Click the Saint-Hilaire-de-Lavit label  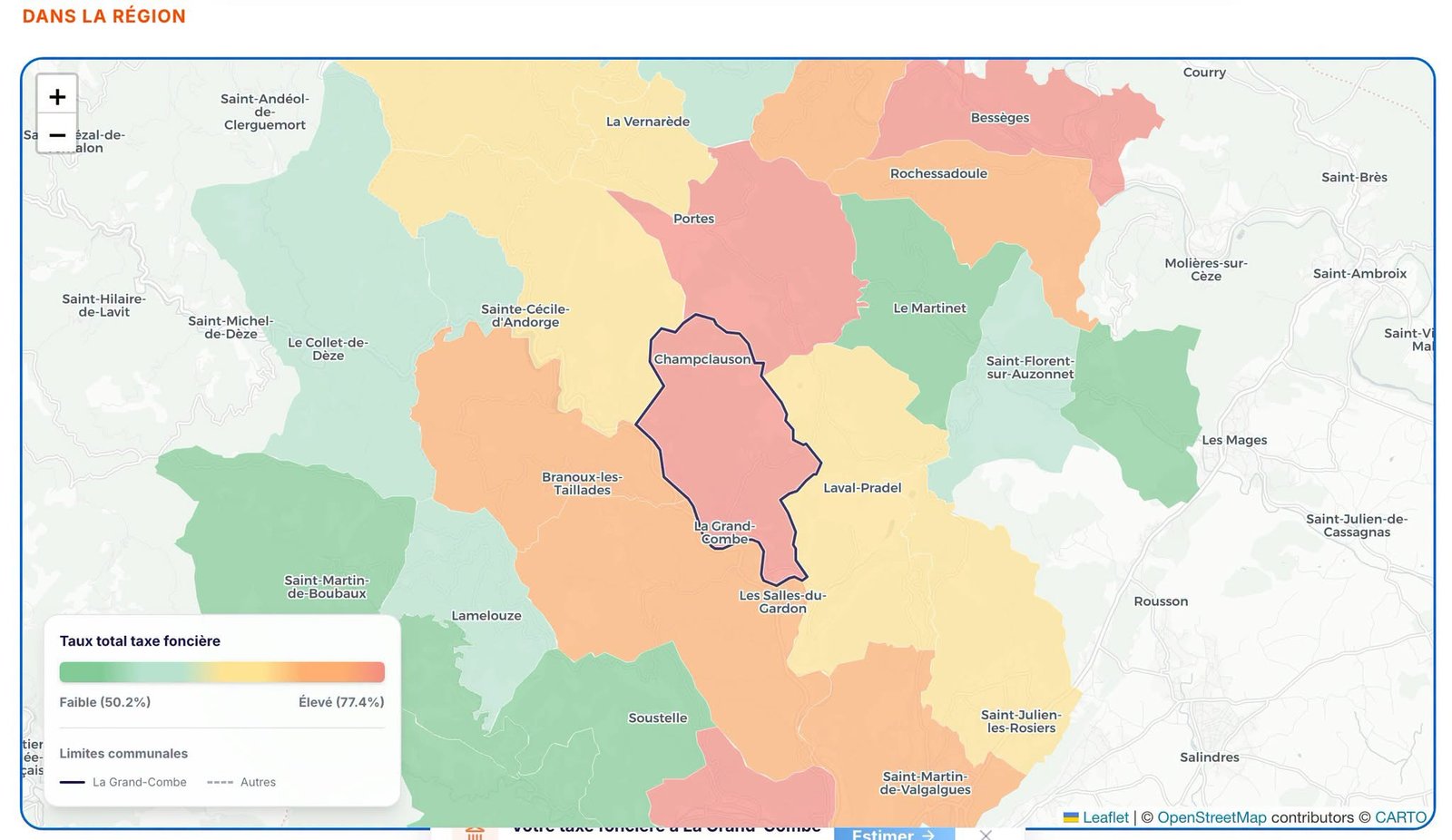point(103,306)
